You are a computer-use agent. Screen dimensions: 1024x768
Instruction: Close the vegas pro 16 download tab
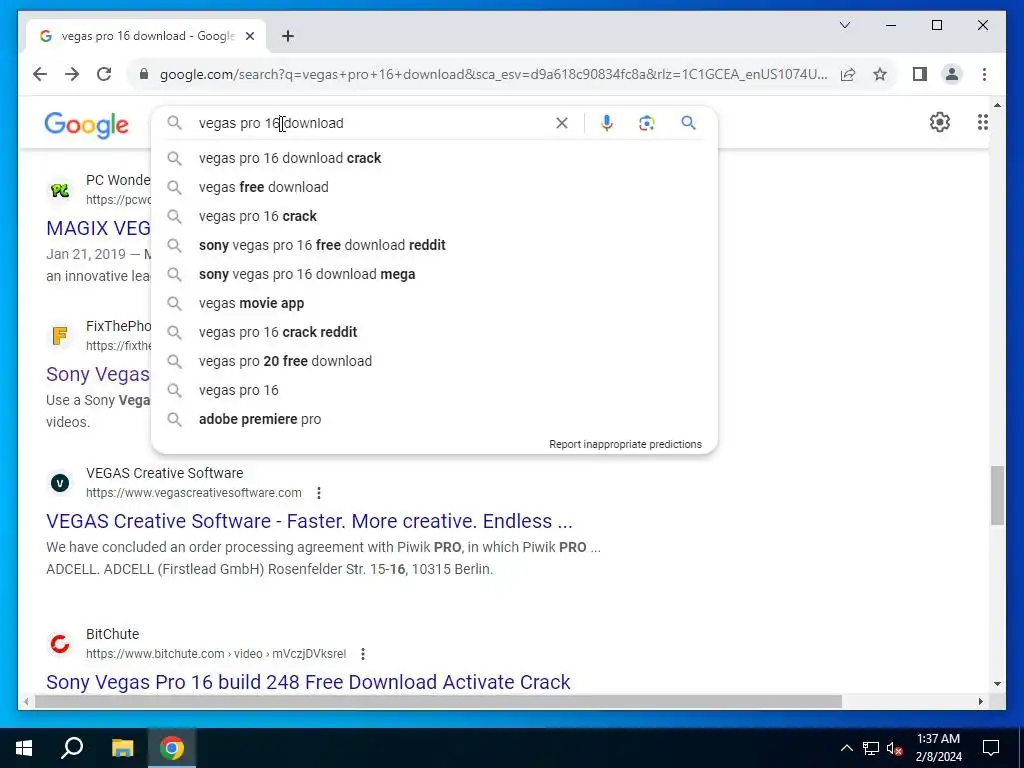(x=249, y=36)
